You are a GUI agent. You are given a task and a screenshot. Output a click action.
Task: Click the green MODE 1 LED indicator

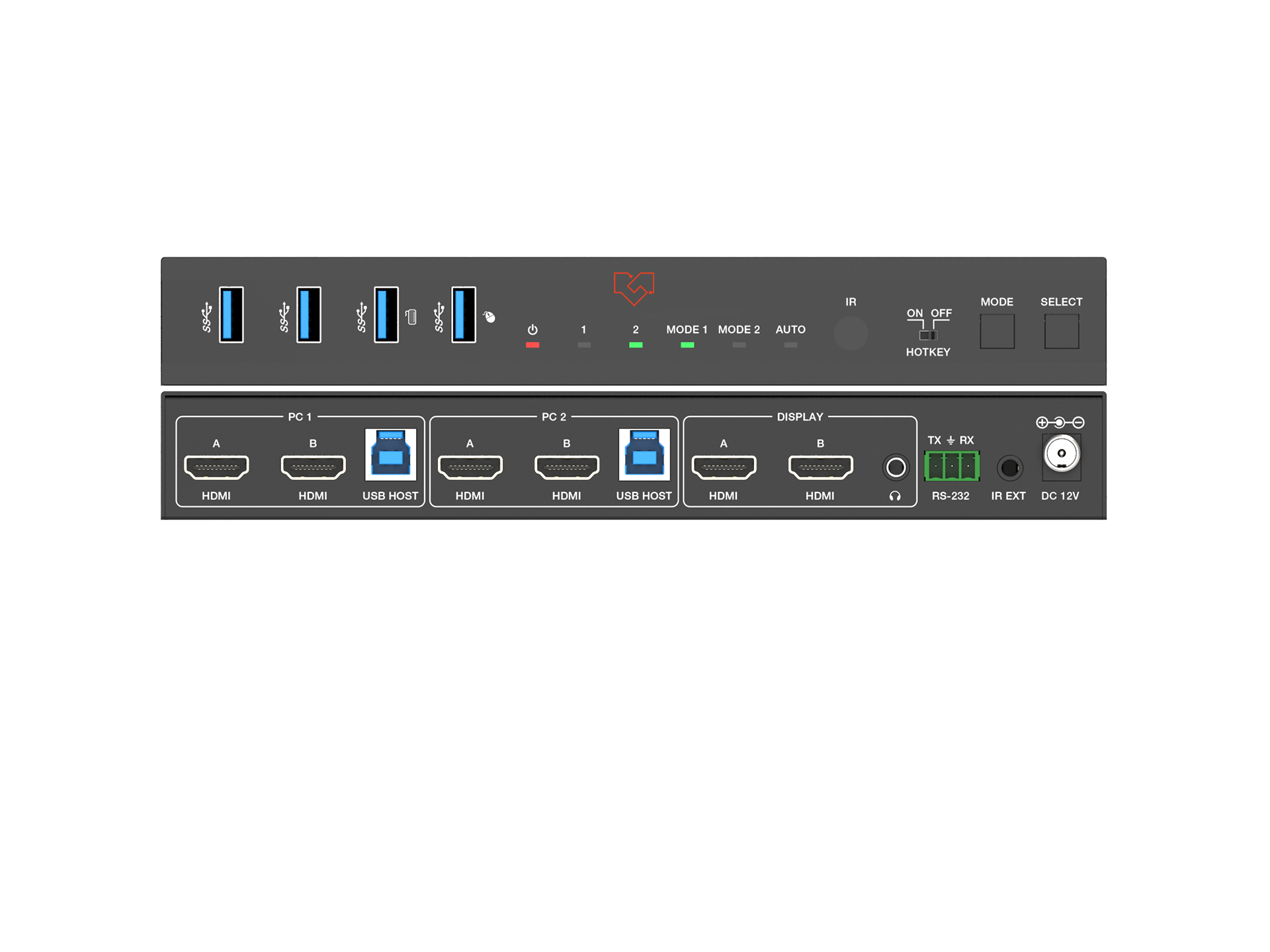[x=687, y=345]
